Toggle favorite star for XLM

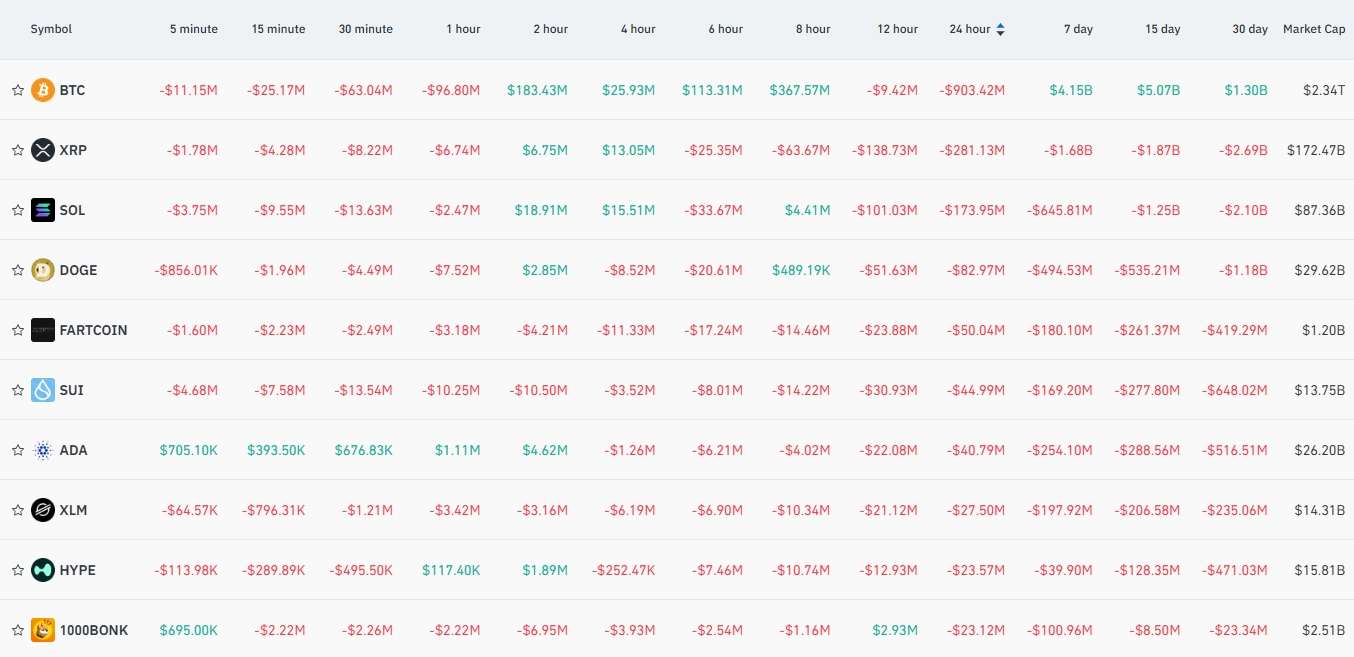pyautogui.click(x=17, y=510)
